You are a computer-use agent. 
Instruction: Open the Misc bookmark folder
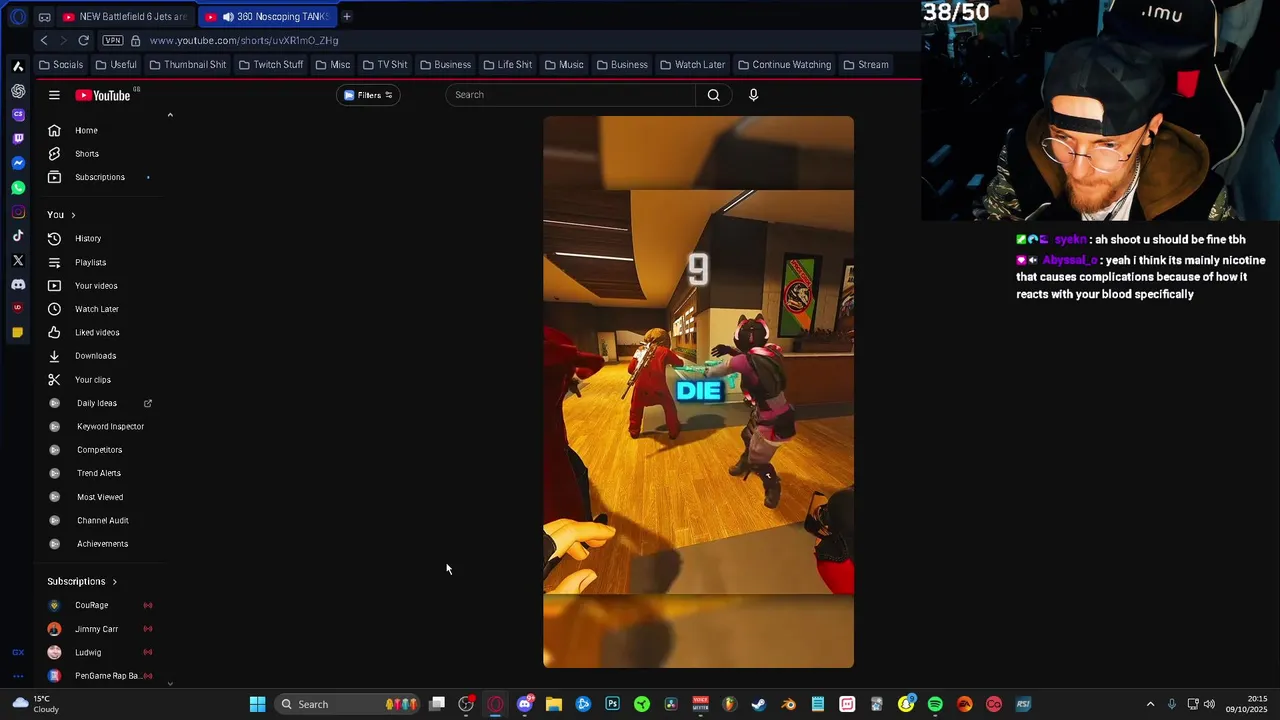pos(333,65)
